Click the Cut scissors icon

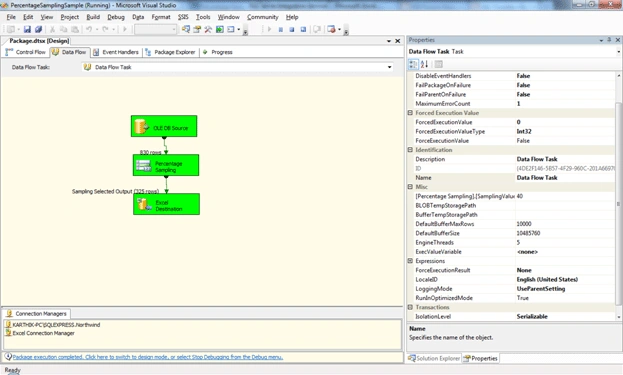click(x=52, y=29)
